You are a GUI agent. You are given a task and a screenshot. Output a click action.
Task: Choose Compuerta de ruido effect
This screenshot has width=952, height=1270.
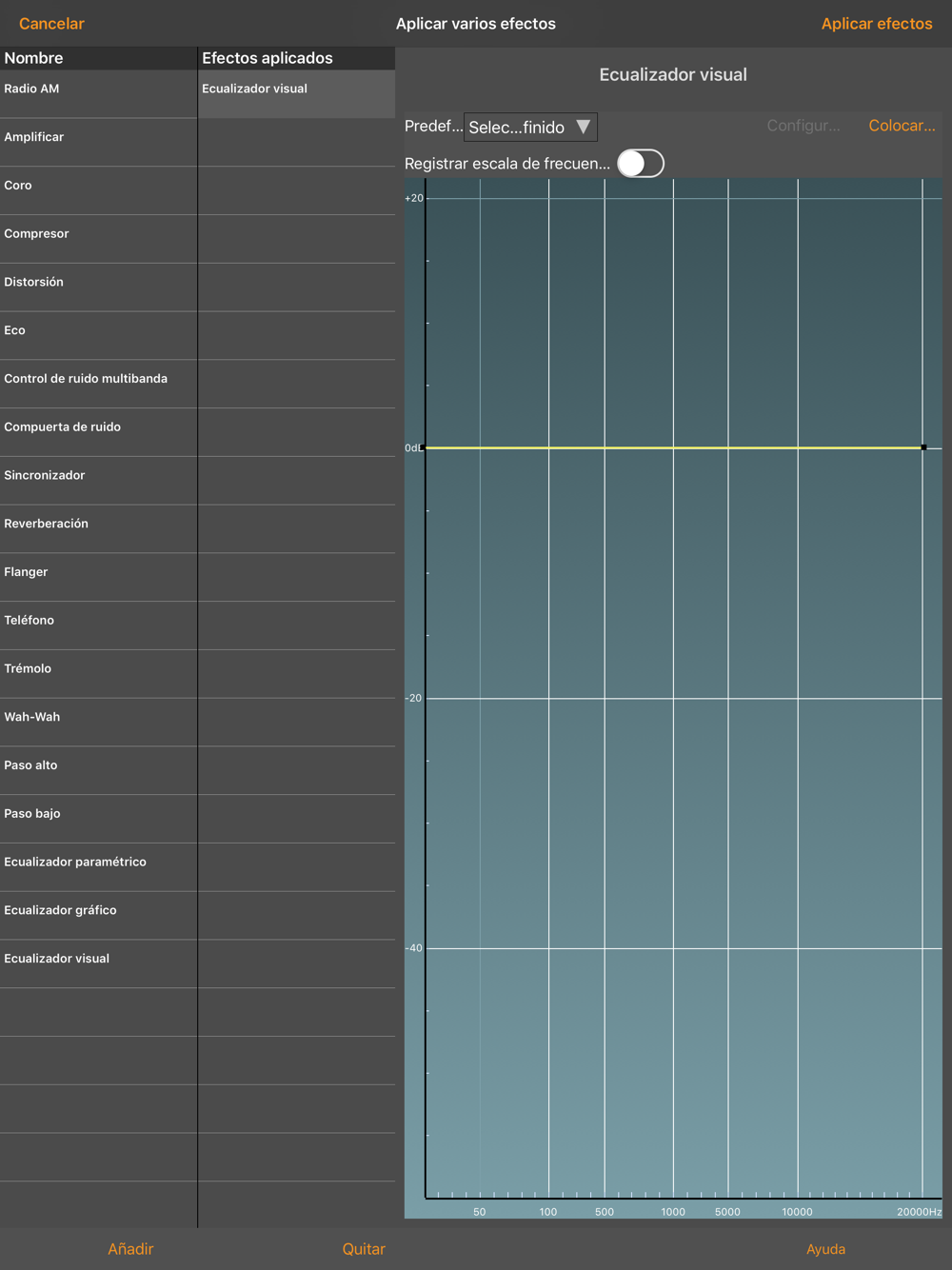98,432
